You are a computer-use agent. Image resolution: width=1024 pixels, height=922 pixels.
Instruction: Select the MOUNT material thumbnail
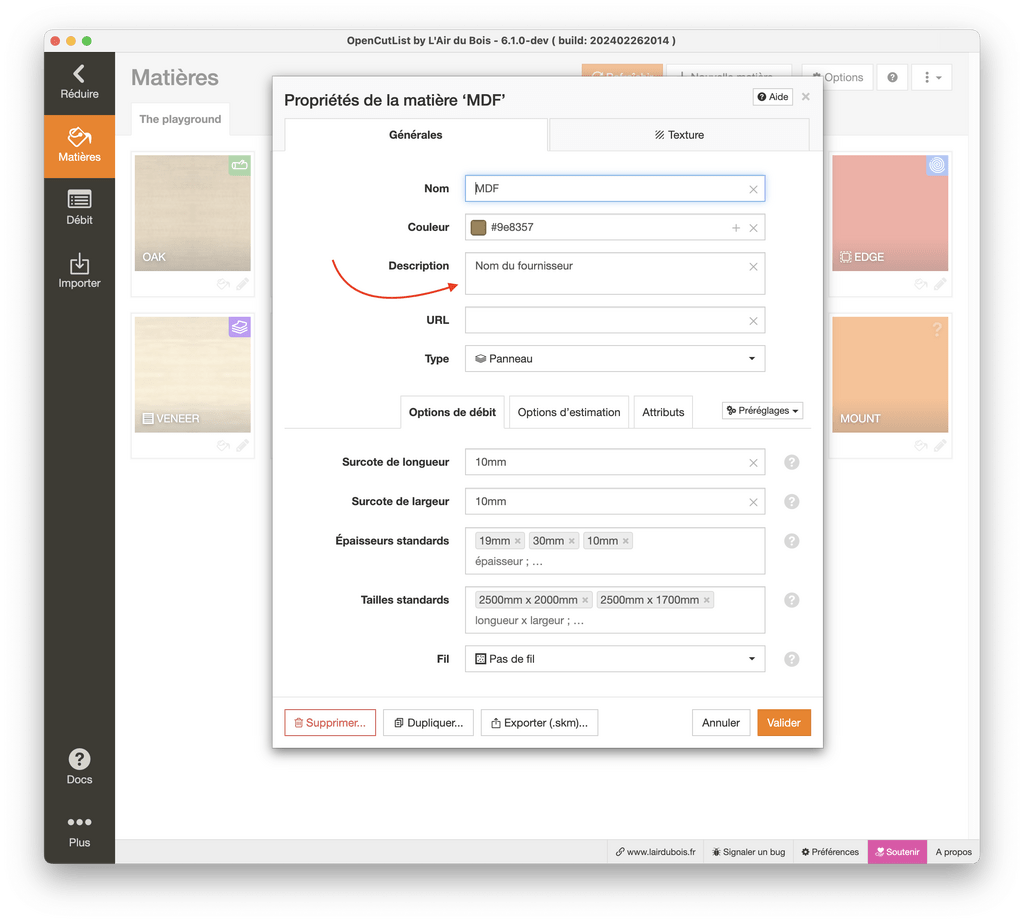[x=890, y=374]
